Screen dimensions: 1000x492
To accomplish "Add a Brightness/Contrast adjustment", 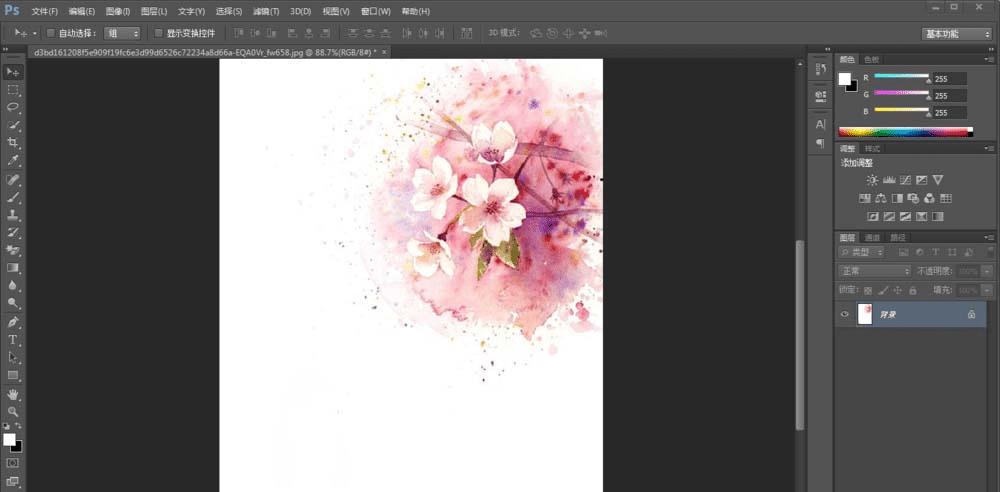I will click(872, 180).
